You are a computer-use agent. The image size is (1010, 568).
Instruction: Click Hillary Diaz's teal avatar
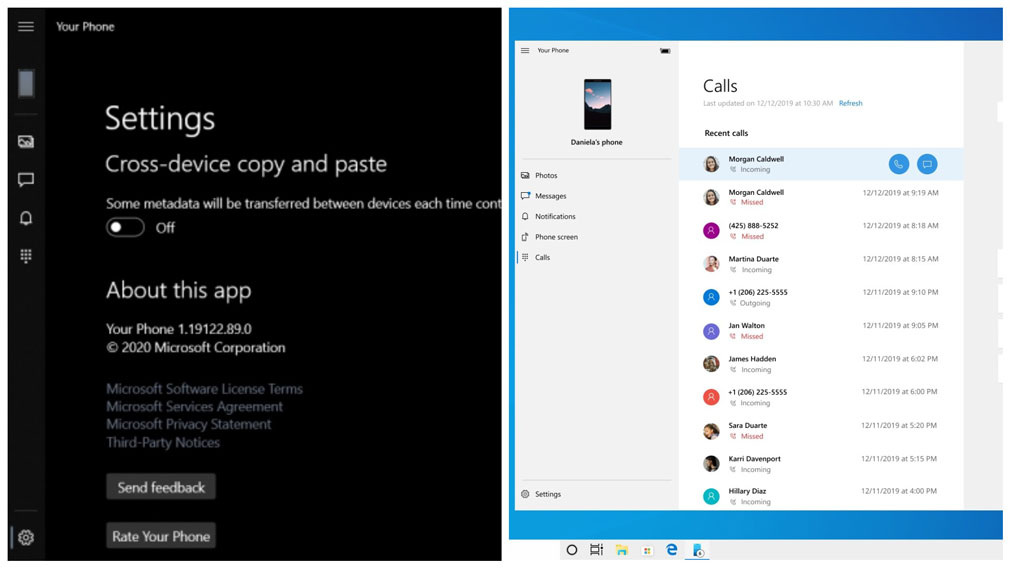pyautogui.click(x=711, y=496)
